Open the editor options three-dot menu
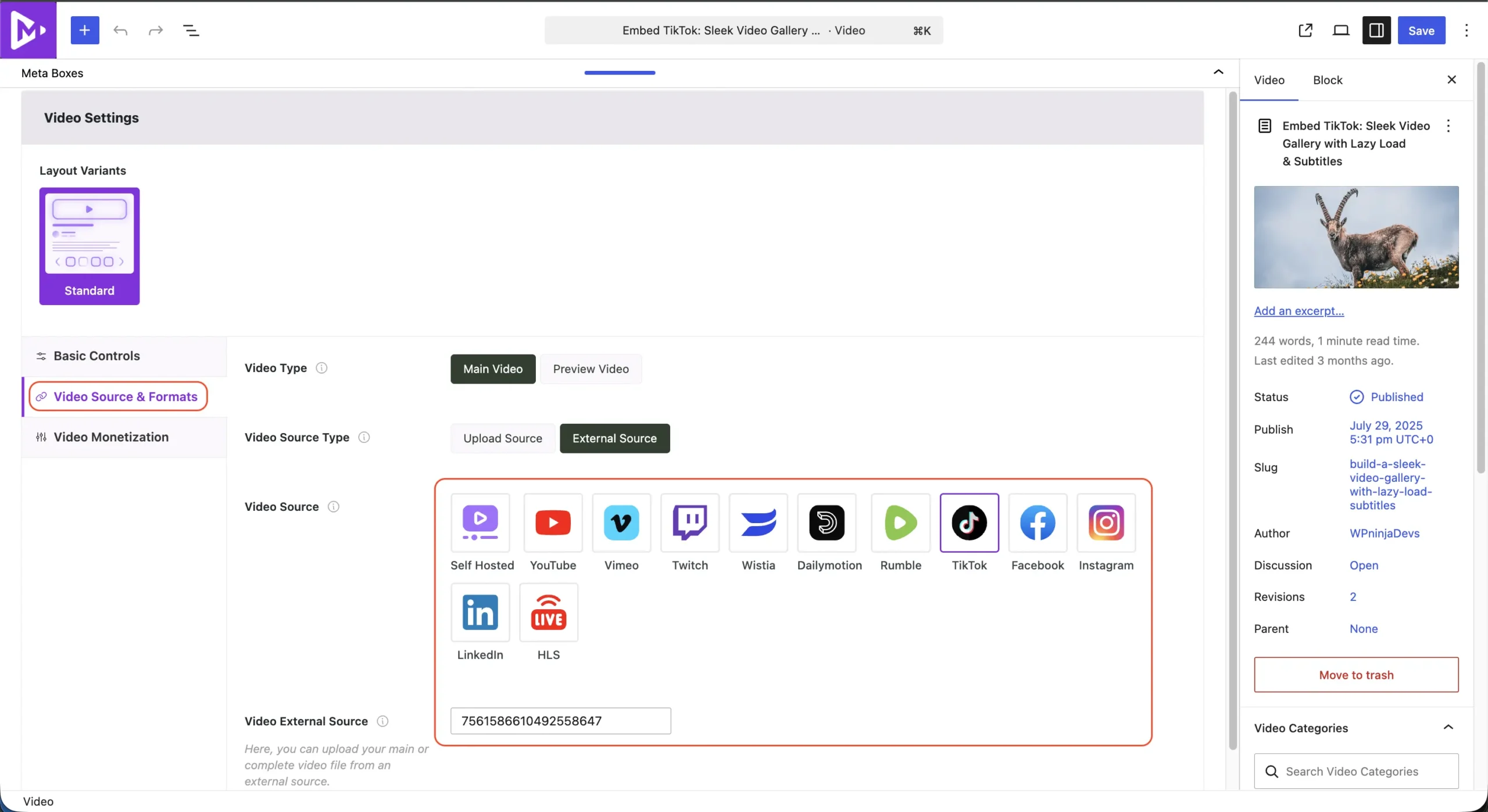This screenshot has height=812, width=1488. 1466,30
